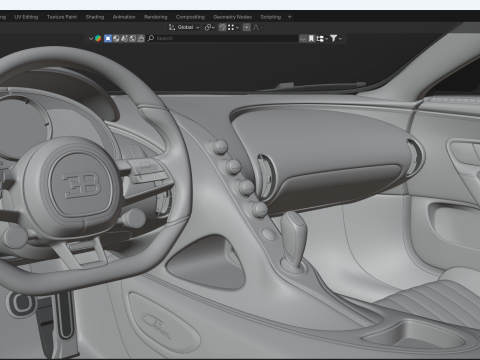The height and width of the screenshot is (360, 480).
Task: Switch to the Geometry Nodes workspace tab
Action: coord(232,17)
